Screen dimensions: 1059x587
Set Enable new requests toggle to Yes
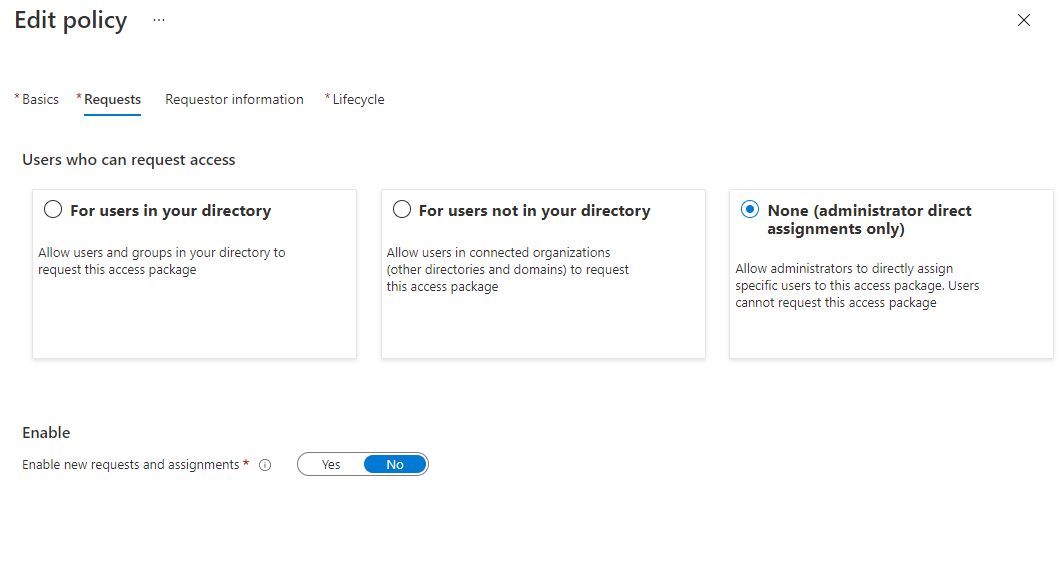pyautogui.click(x=331, y=464)
